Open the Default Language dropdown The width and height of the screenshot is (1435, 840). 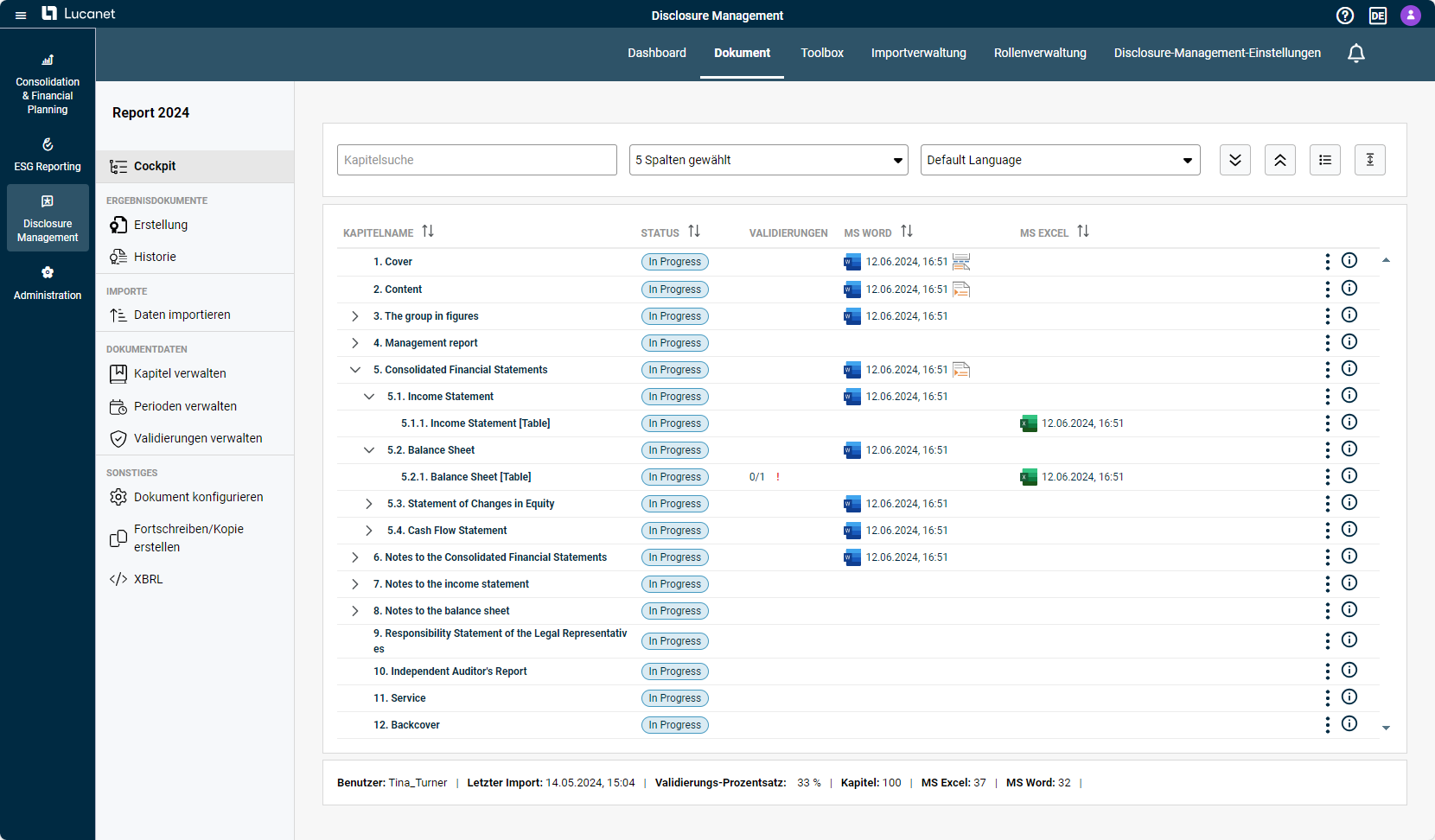[1061, 160]
